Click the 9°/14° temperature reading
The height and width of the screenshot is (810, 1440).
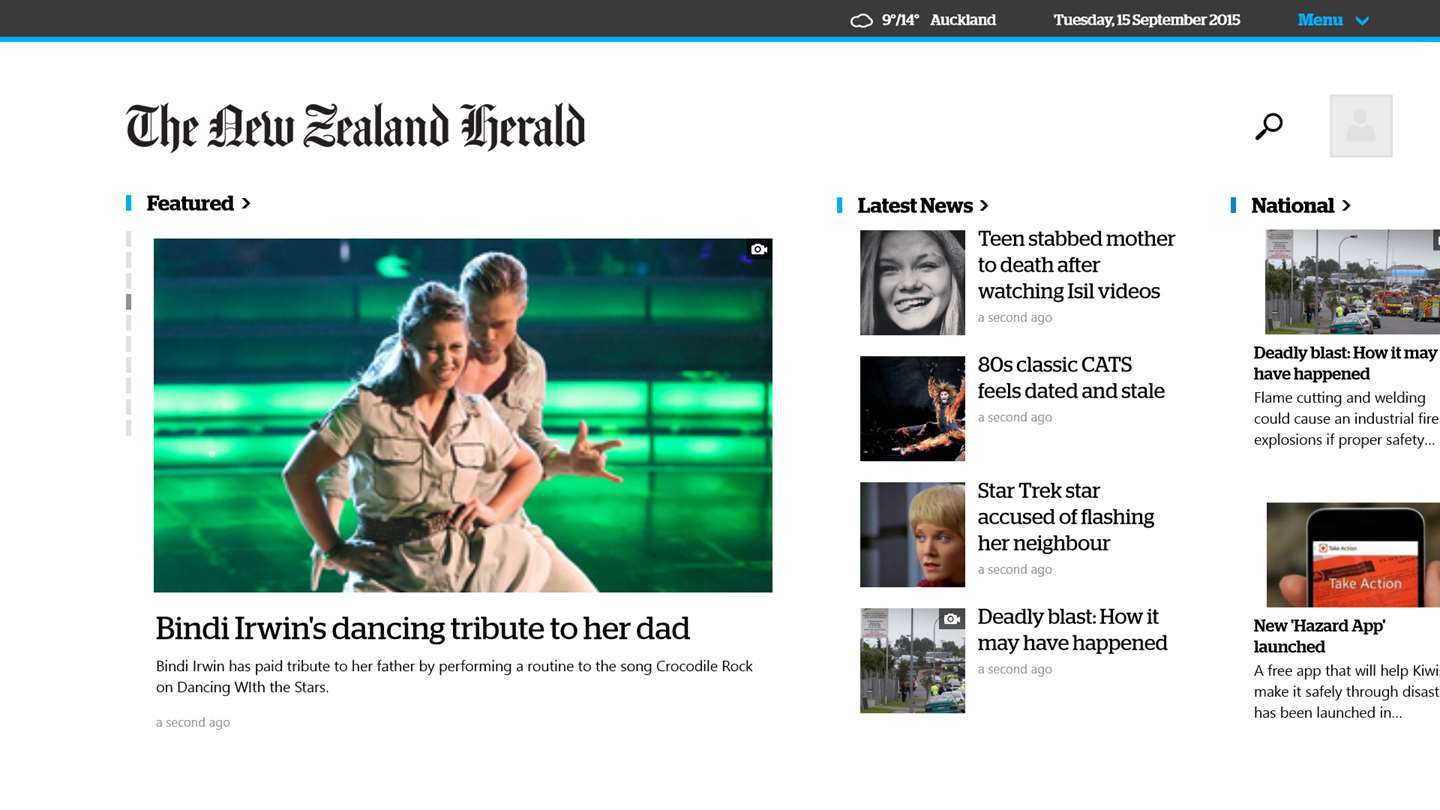(x=900, y=20)
